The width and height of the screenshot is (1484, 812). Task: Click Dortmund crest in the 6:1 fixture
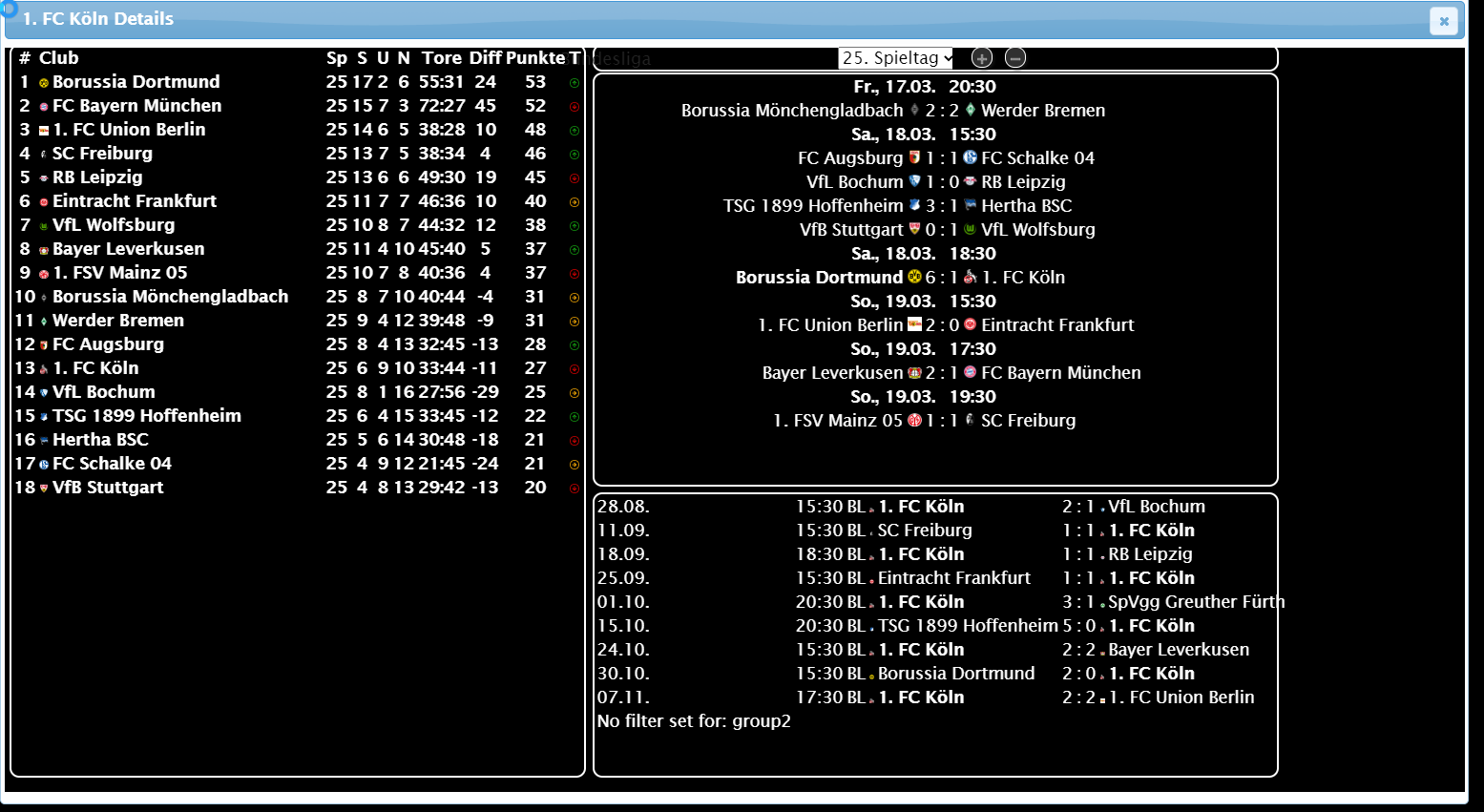tap(914, 277)
